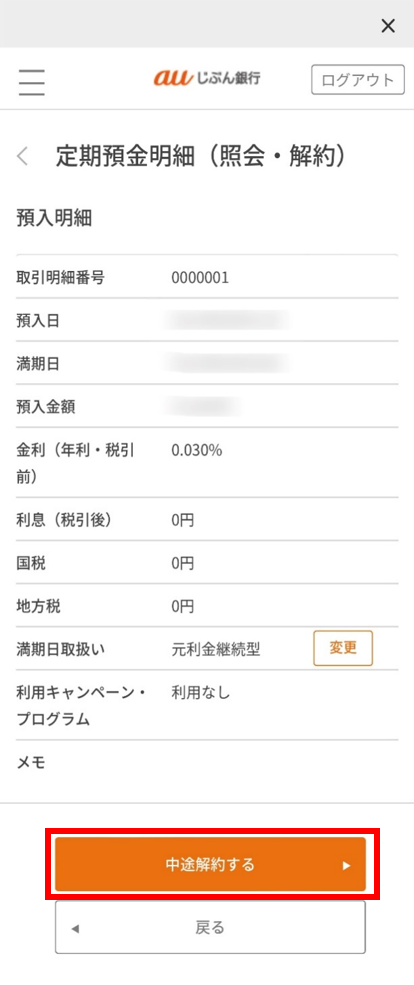Select the transaction number 0000001
The height and width of the screenshot is (985, 414).
pos(200,278)
